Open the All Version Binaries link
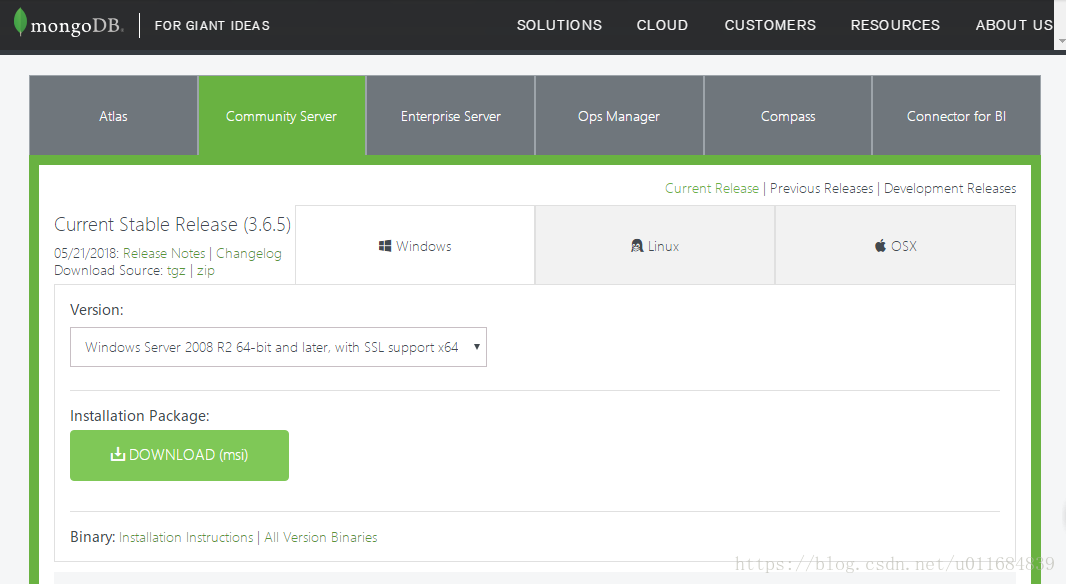 [321, 537]
